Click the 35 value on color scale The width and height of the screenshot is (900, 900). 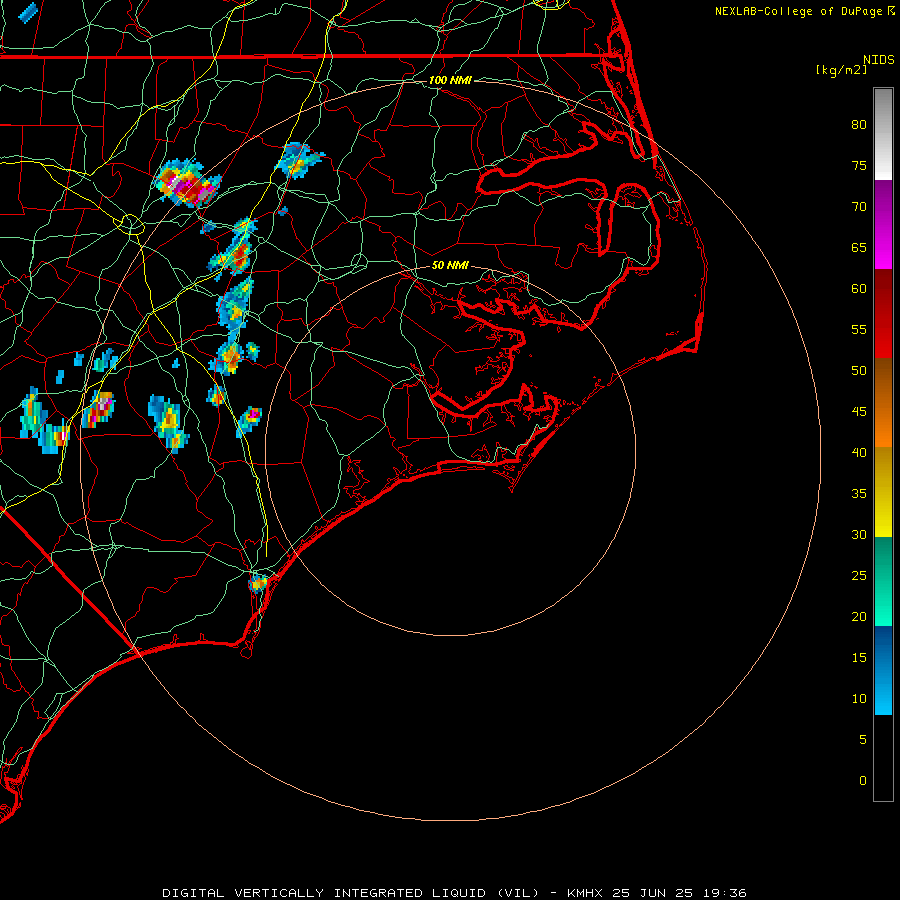tap(859, 494)
